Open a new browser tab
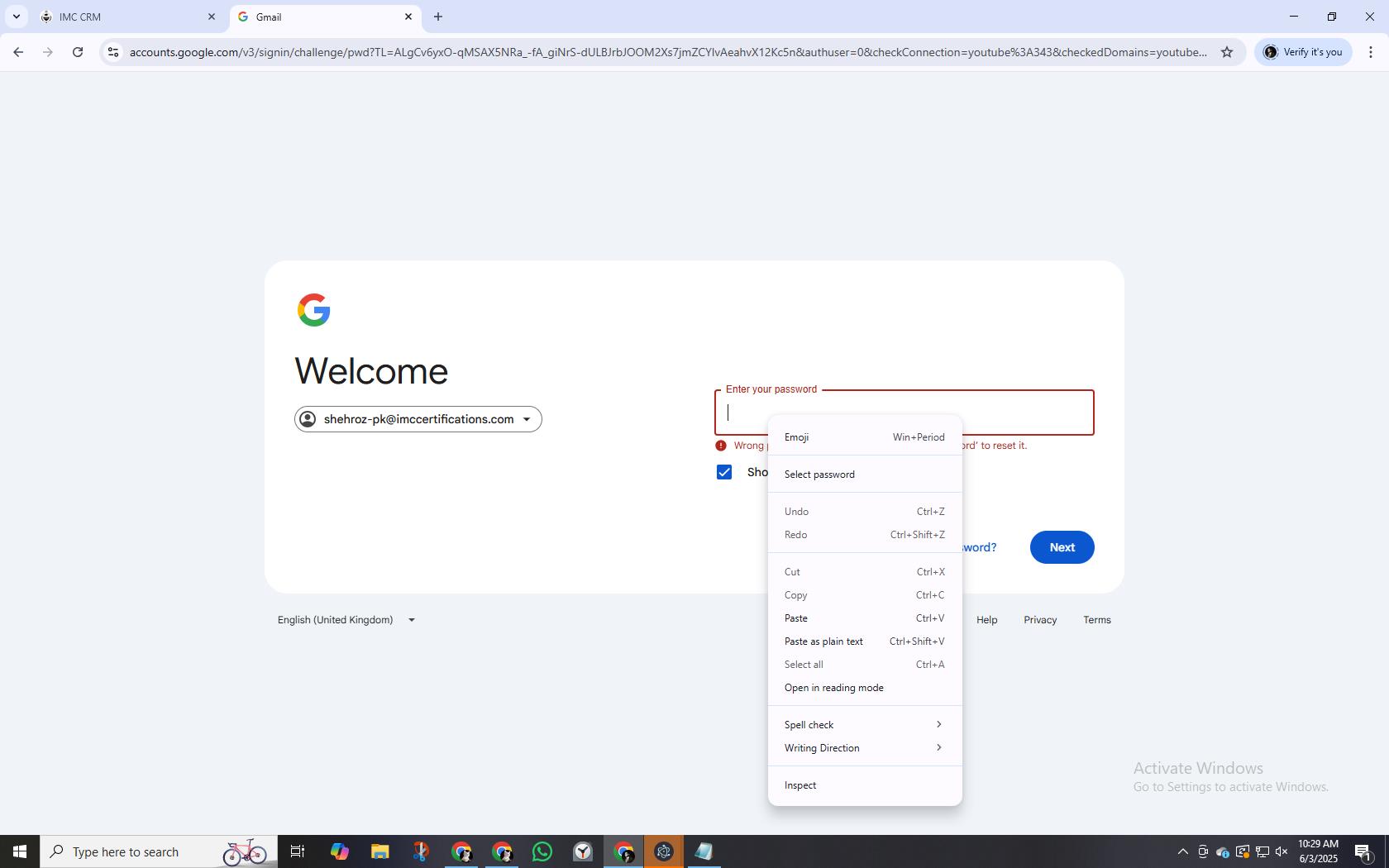Image resolution: width=1389 pixels, height=868 pixels. (x=438, y=17)
